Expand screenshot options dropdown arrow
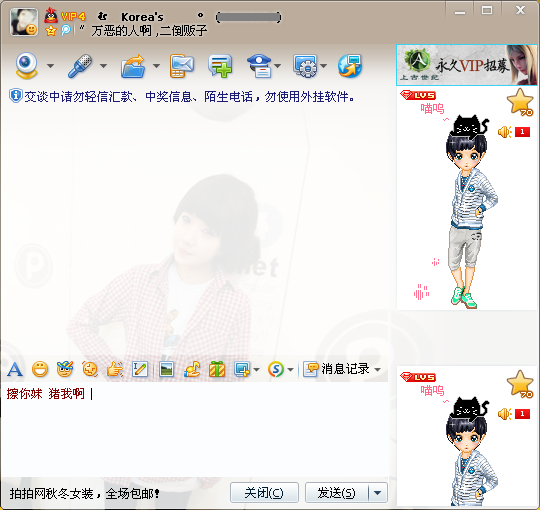 [x=256, y=370]
